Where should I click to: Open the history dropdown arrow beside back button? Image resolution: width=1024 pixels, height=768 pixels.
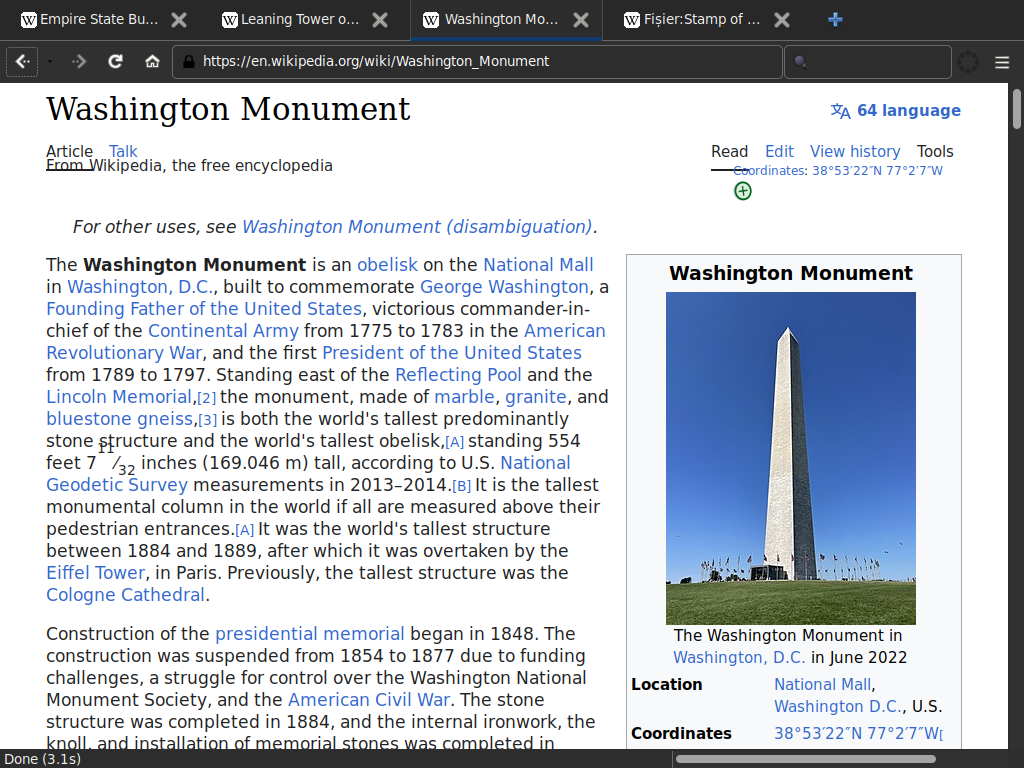[x=50, y=61]
